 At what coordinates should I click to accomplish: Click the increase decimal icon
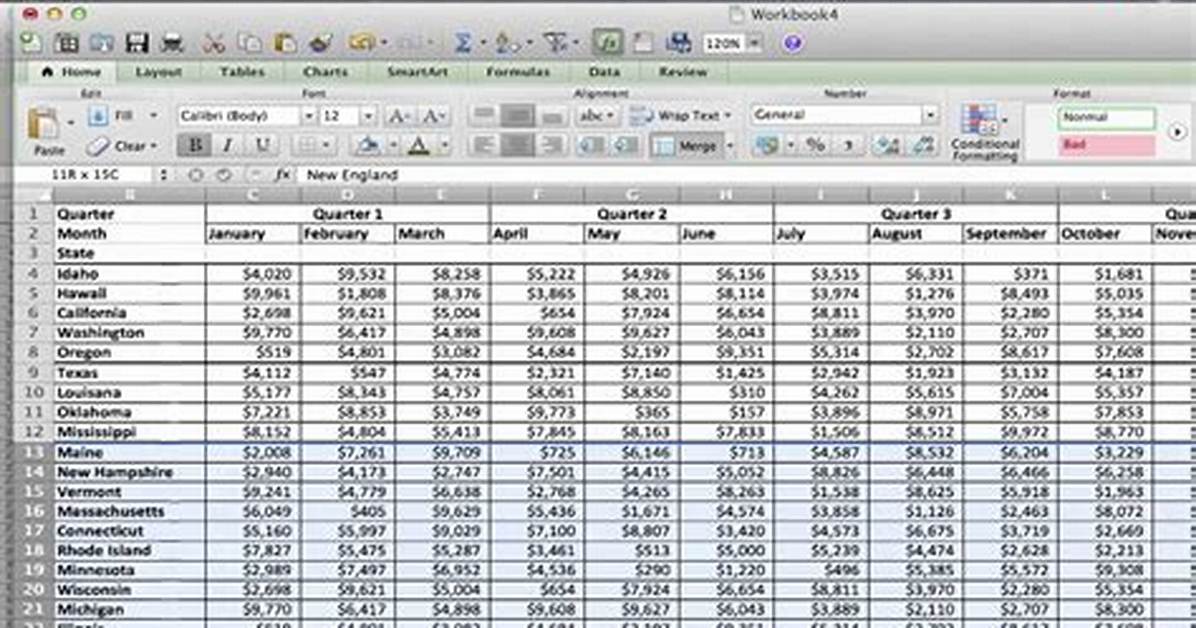[887, 145]
